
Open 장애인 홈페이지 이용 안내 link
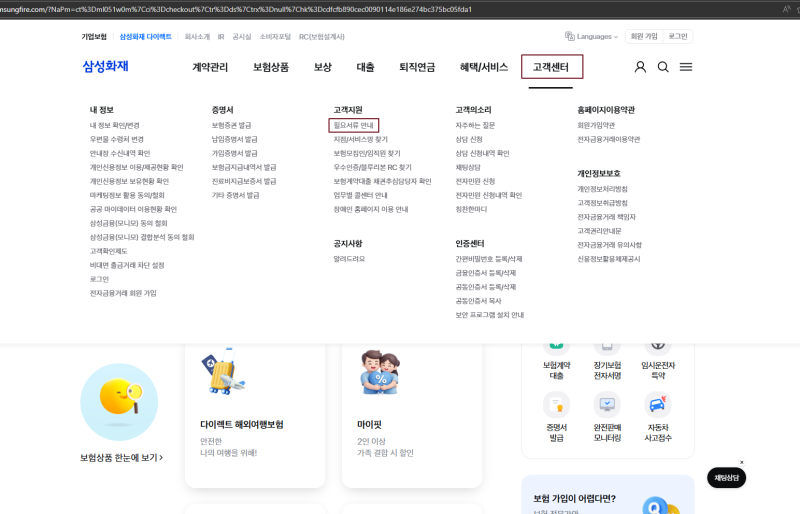[370, 209]
